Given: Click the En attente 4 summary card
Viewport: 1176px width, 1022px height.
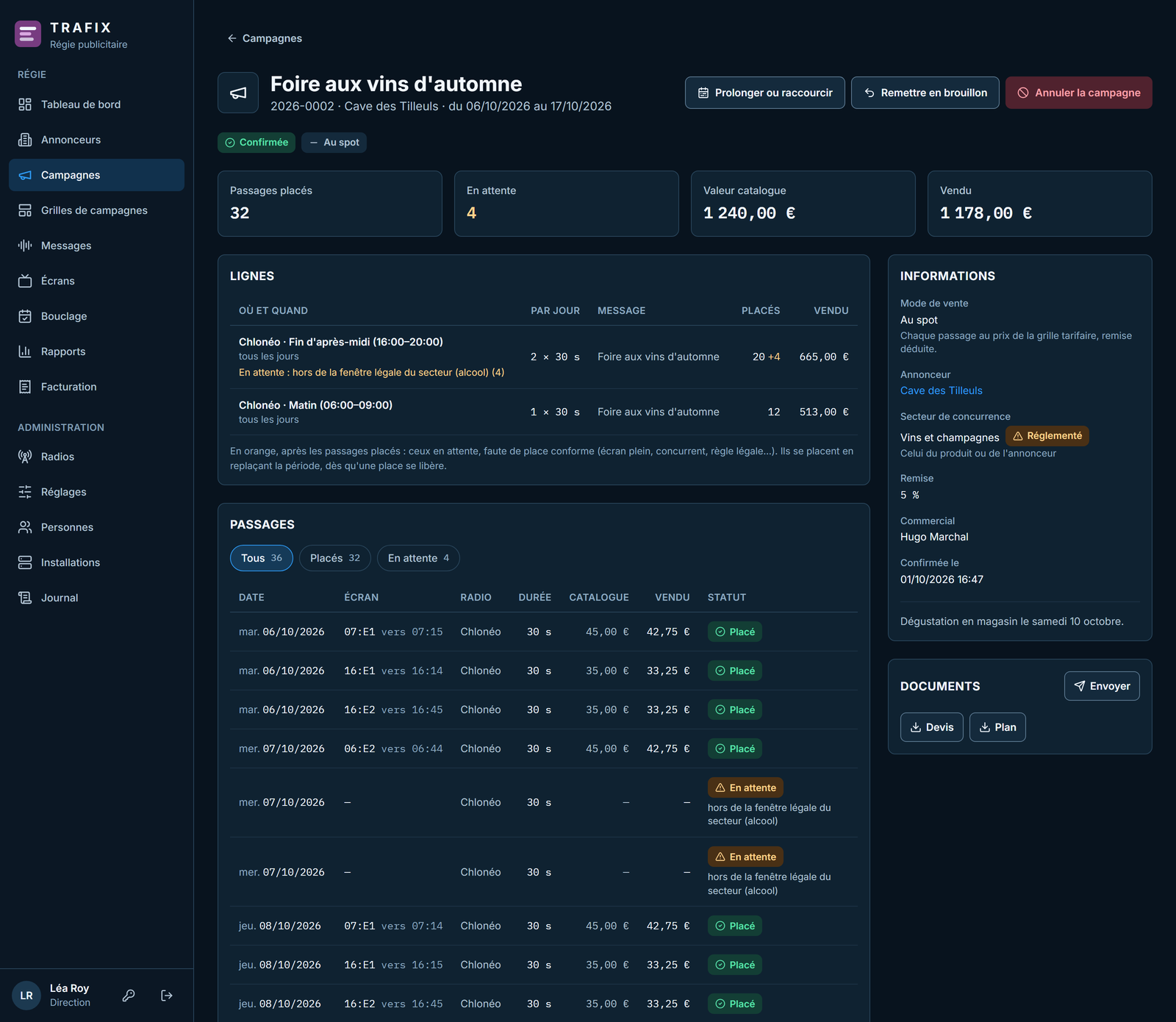Looking at the screenshot, I should 567,204.
